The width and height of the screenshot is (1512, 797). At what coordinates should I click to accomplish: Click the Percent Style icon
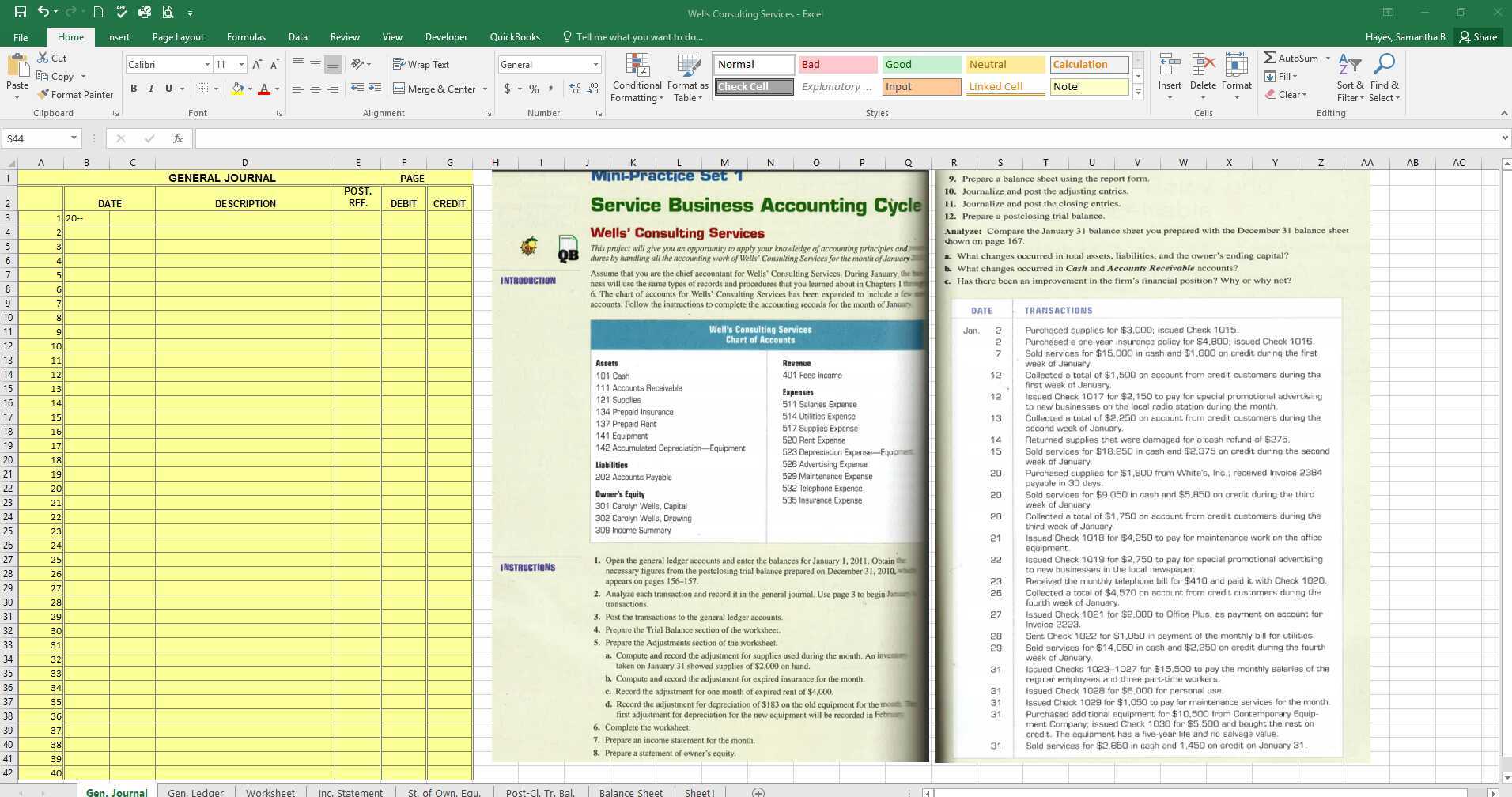click(x=534, y=89)
